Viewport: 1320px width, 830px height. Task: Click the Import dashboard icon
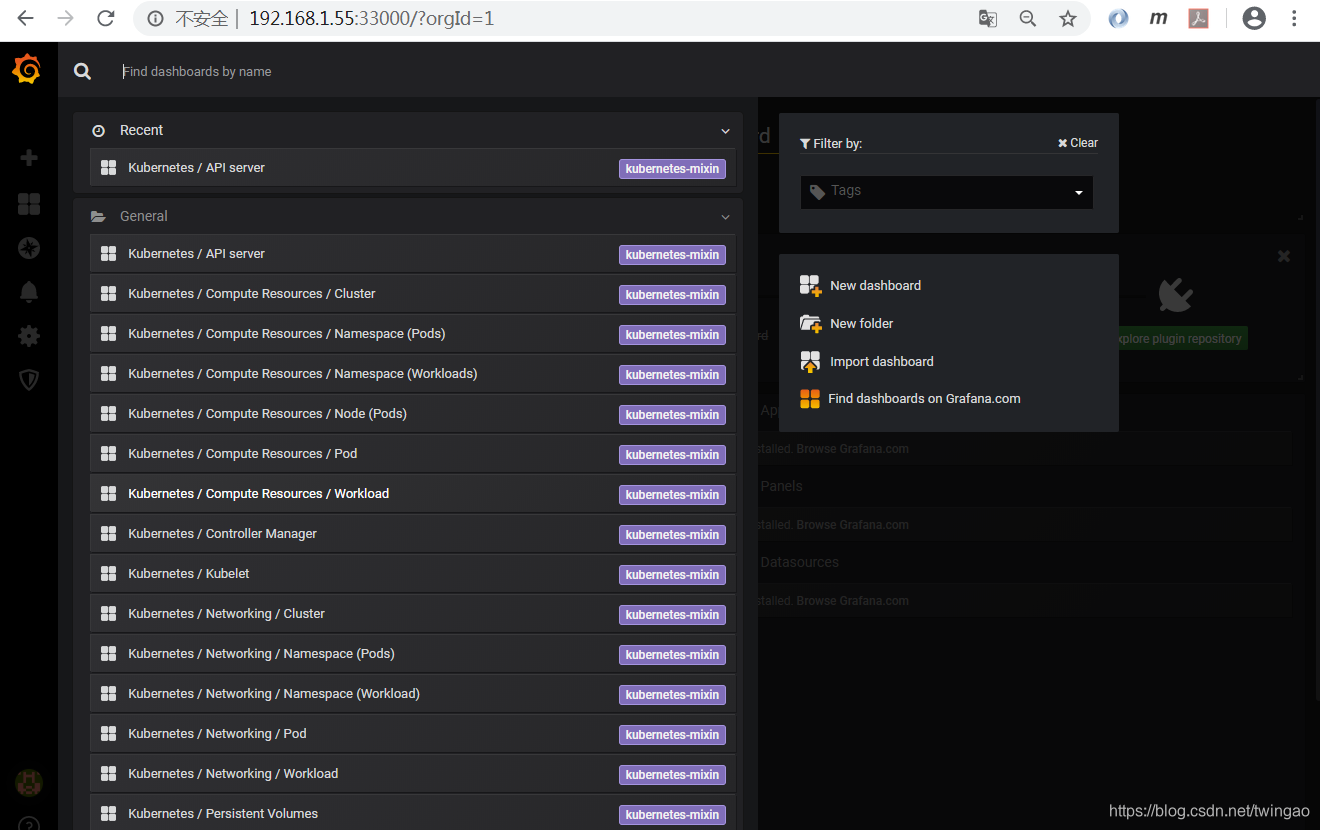coord(810,361)
